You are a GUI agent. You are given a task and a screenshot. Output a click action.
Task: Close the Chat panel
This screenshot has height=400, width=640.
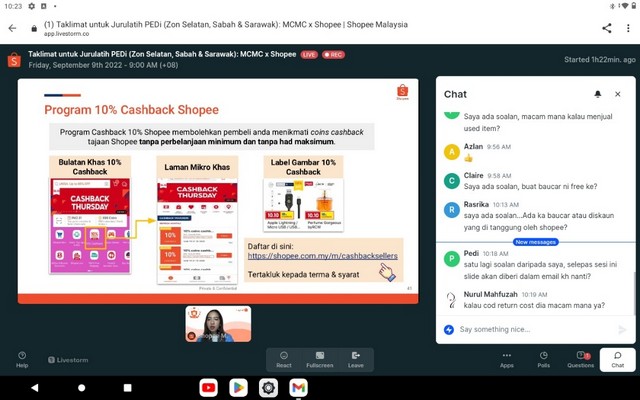pos(618,94)
